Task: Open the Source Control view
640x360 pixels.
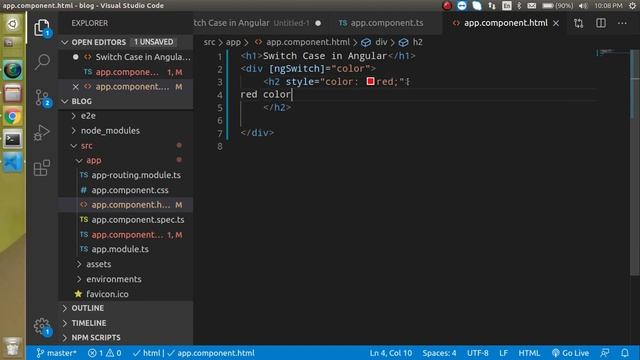Action: click(x=42, y=98)
